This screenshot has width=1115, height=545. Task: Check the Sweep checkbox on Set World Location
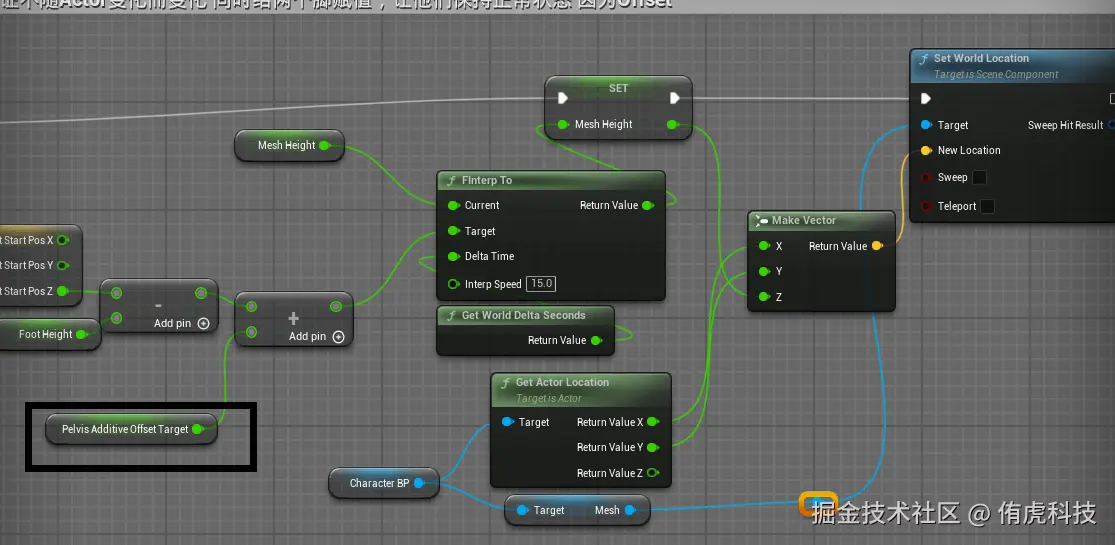coord(979,177)
